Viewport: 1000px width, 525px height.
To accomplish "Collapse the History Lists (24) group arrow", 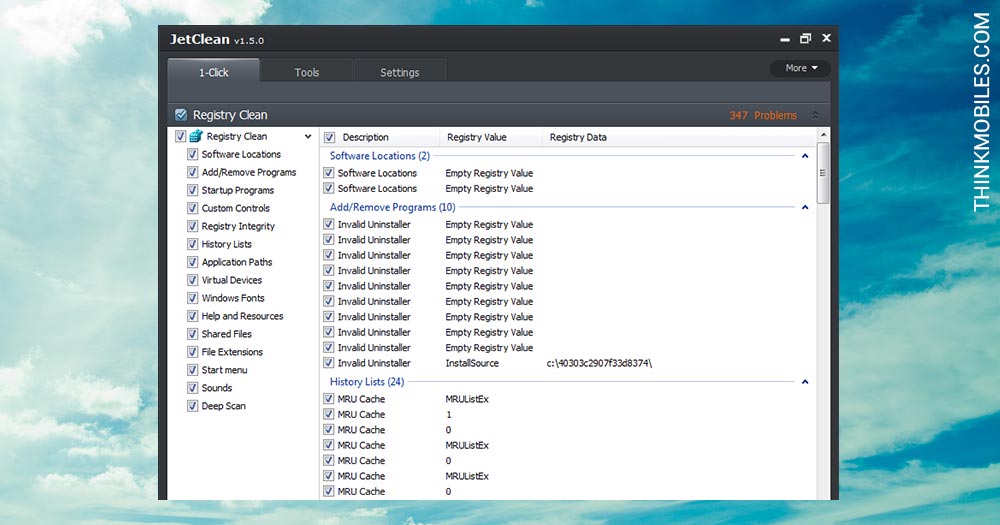I will pyautogui.click(x=805, y=382).
